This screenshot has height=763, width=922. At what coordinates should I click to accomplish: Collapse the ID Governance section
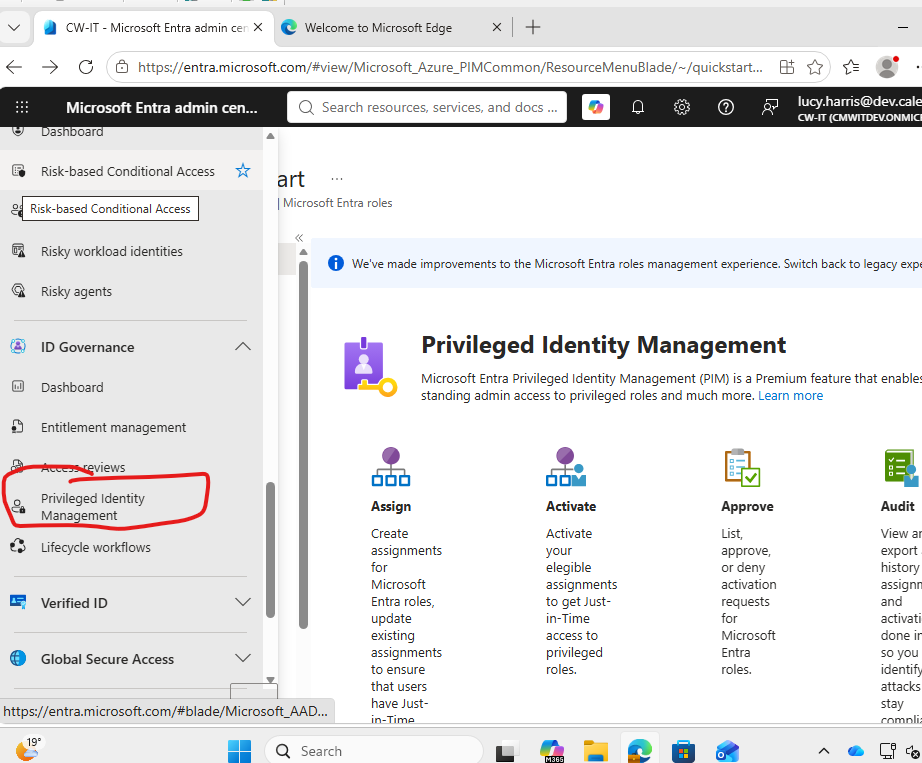pos(243,347)
